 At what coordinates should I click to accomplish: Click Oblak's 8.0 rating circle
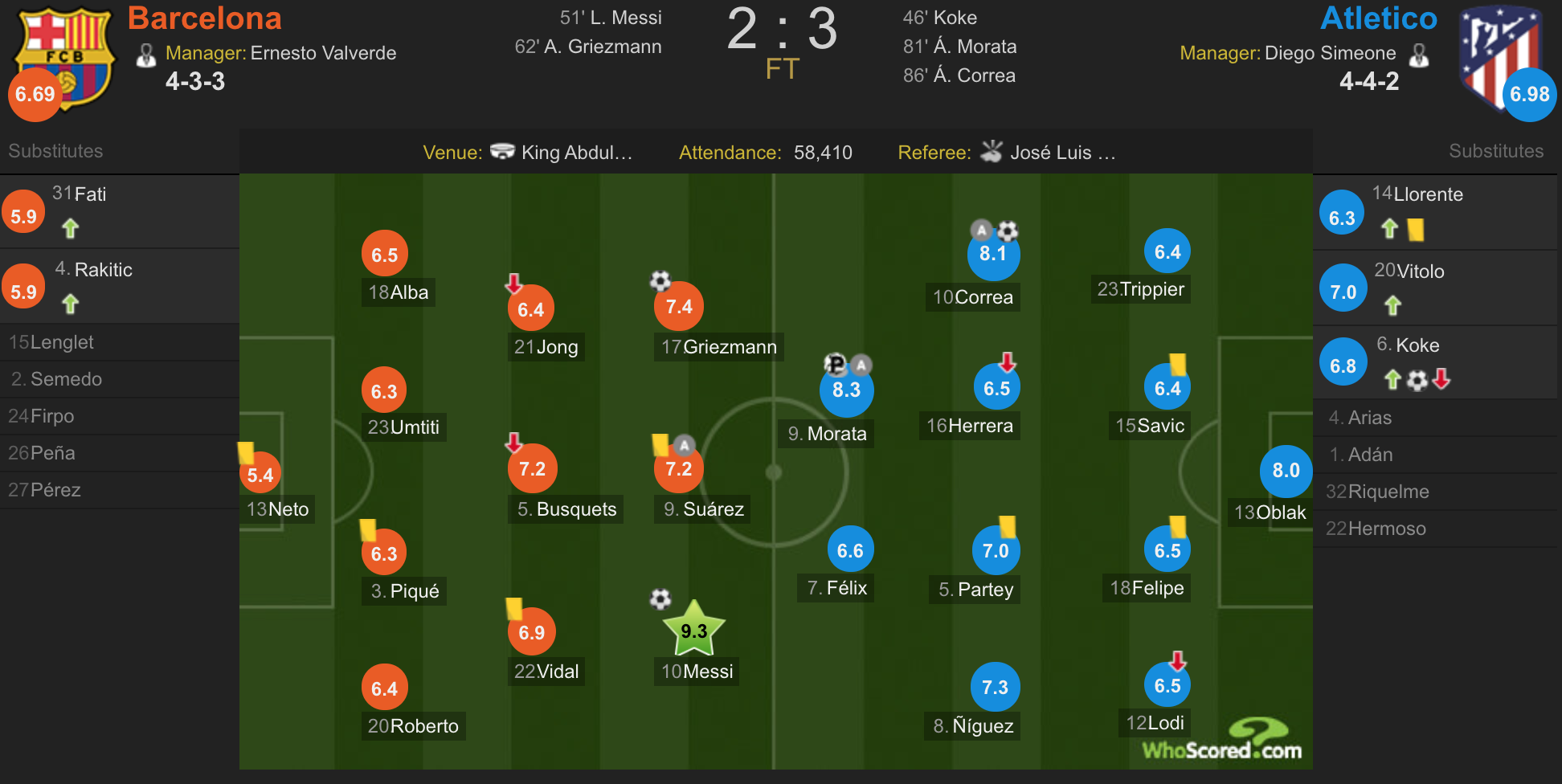1286,470
